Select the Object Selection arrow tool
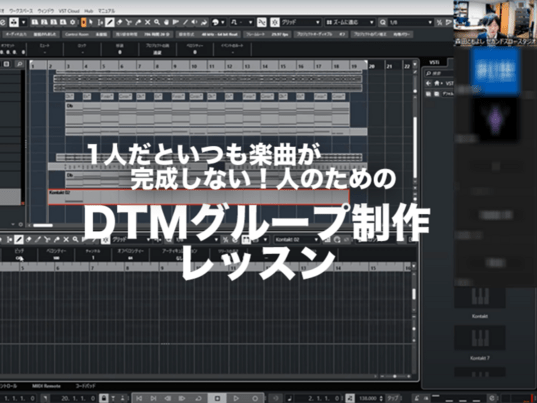 pos(91,22)
